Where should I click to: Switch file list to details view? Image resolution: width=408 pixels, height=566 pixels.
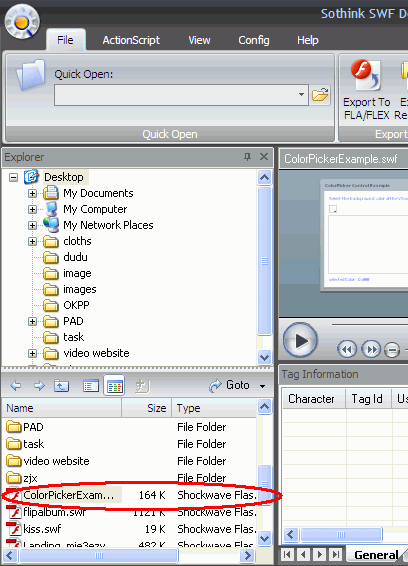(x=114, y=386)
